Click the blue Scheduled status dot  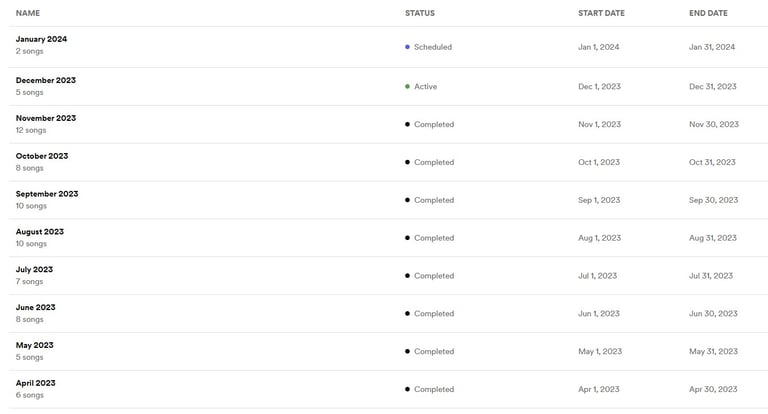coord(407,47)
